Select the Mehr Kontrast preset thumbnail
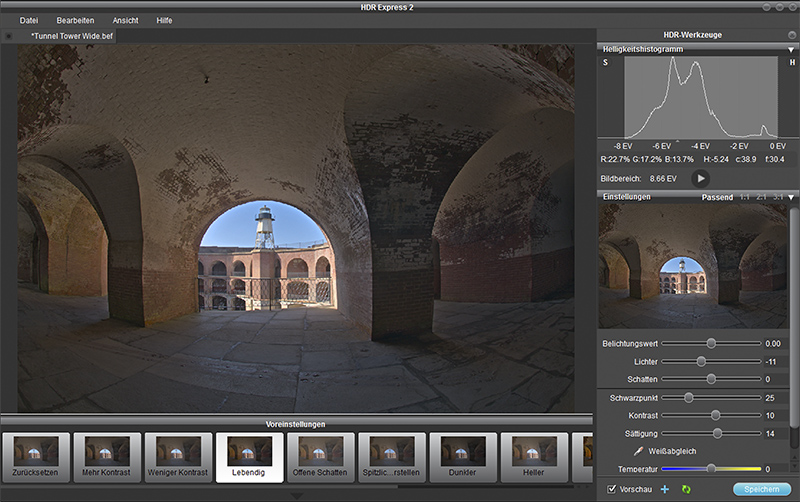800x502 pixels. (107, 457)
